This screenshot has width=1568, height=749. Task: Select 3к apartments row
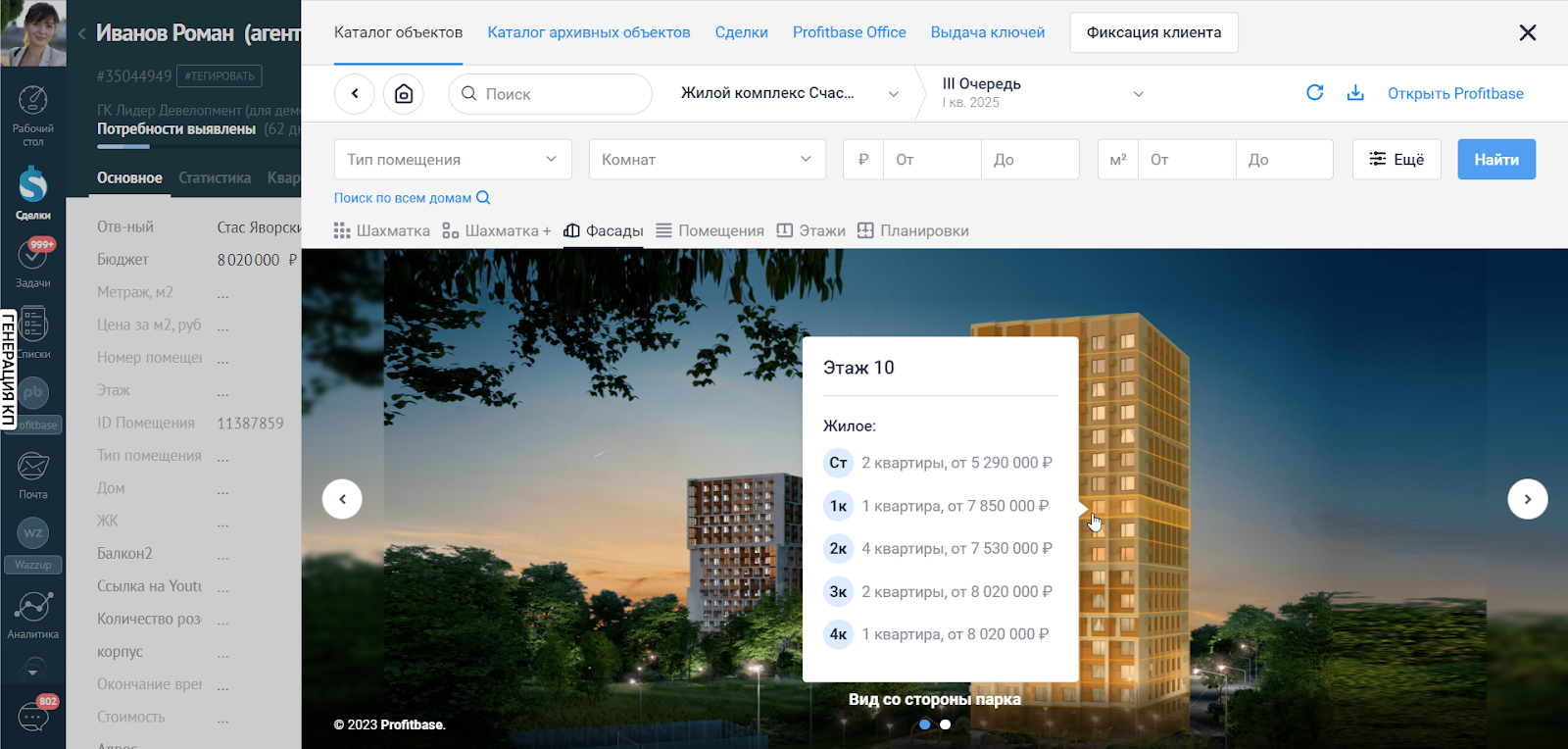(939, 591)
